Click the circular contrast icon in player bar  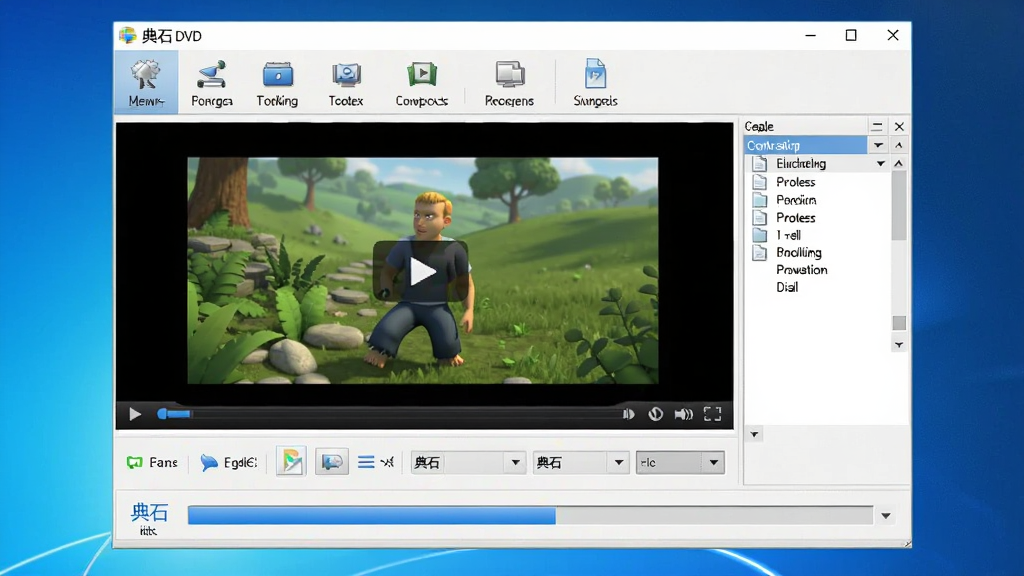coord(655,414)
